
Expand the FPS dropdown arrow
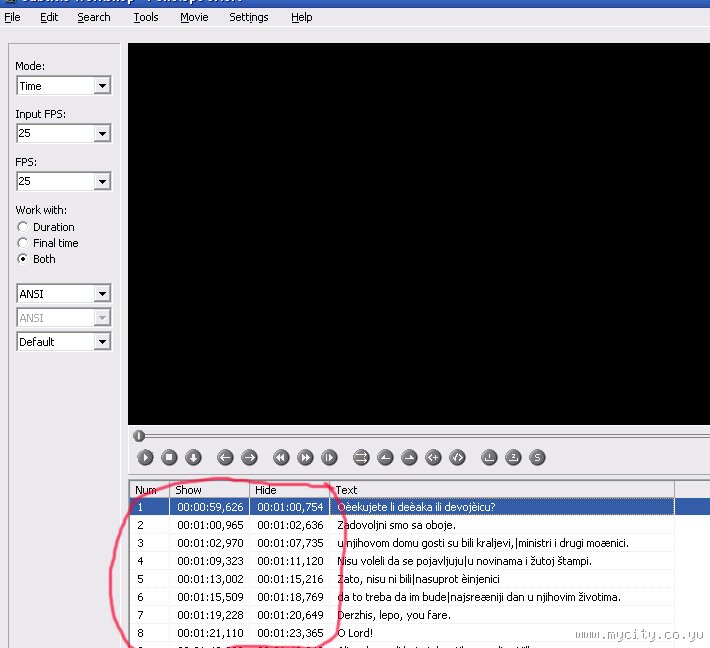102,181
